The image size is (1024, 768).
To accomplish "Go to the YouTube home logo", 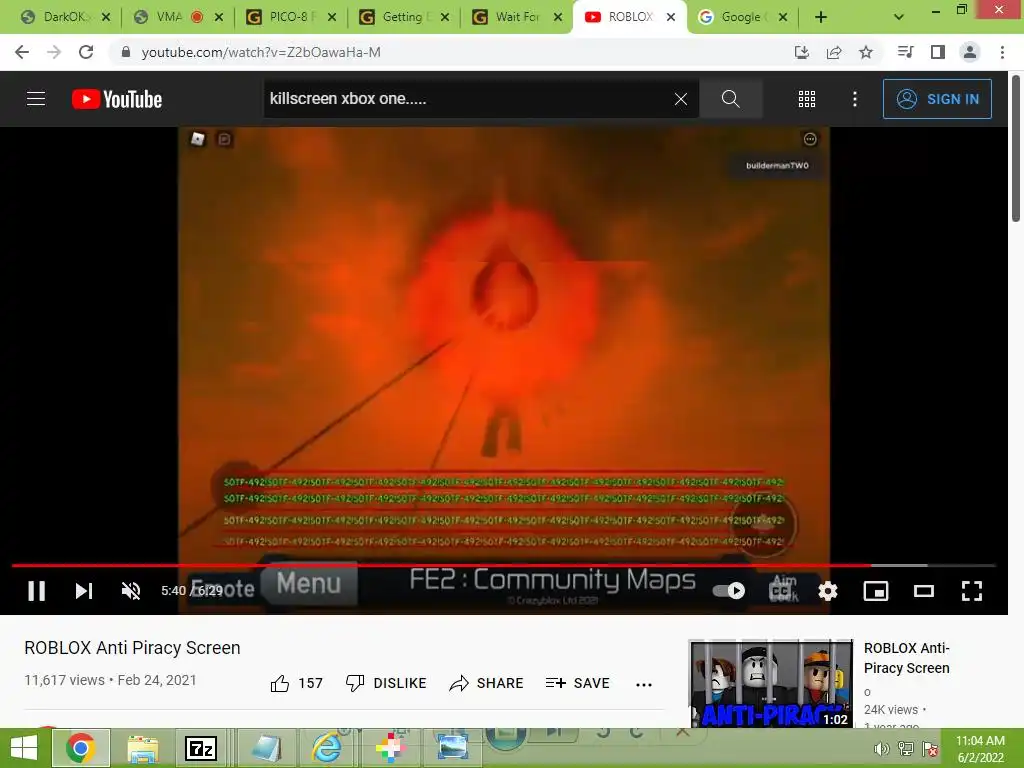I will click(x=117, y=99).
